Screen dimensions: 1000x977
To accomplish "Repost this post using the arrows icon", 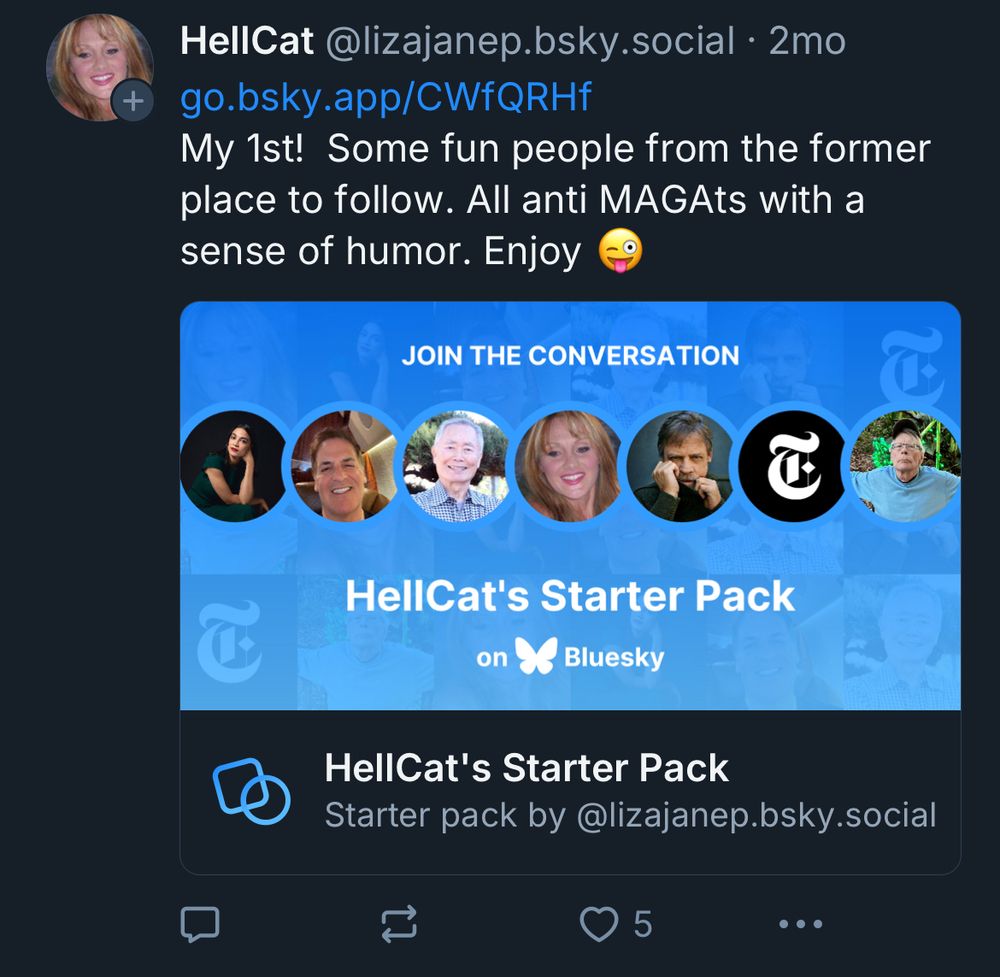I will [400, 925].
